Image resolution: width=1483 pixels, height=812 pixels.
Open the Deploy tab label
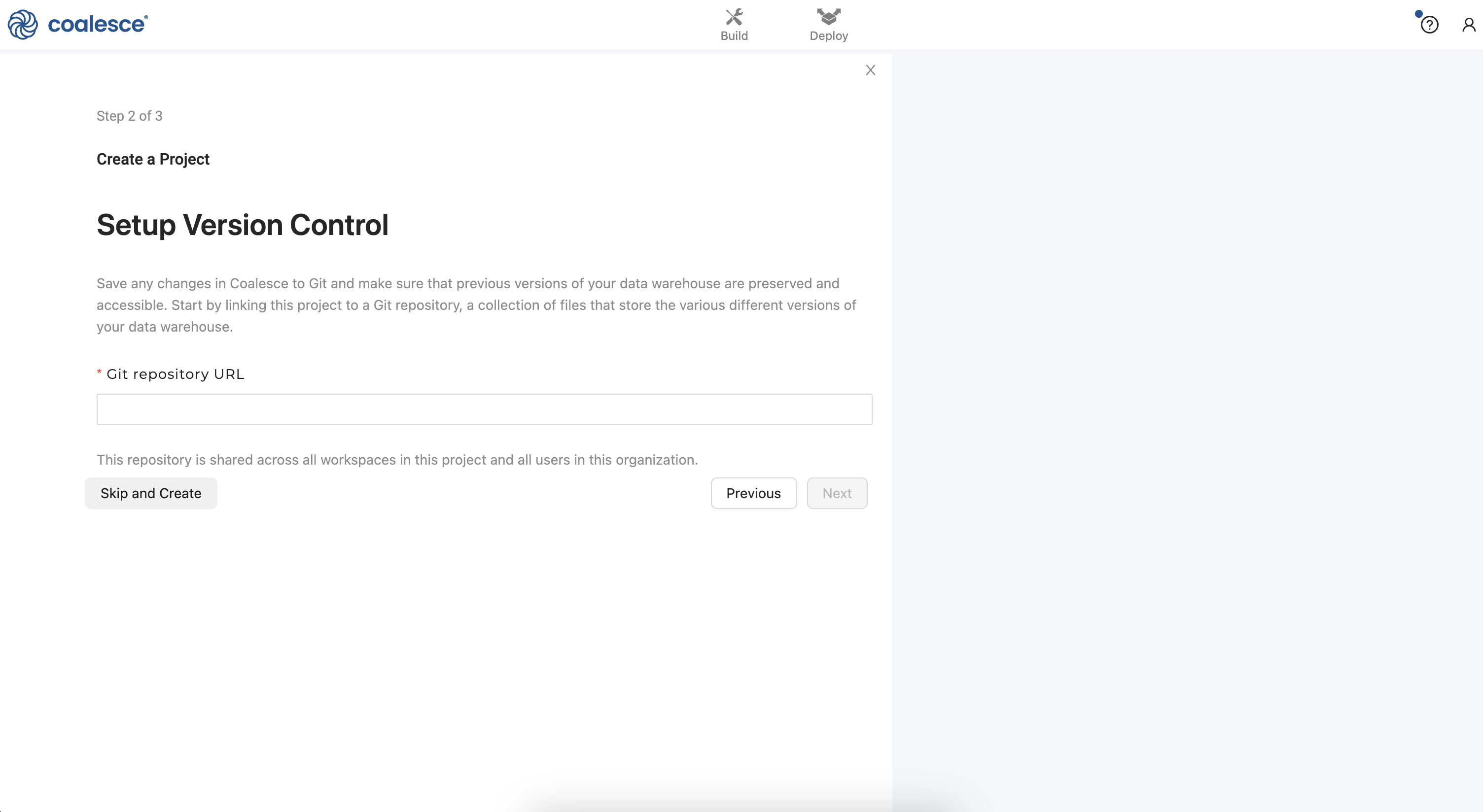point(828,35)
